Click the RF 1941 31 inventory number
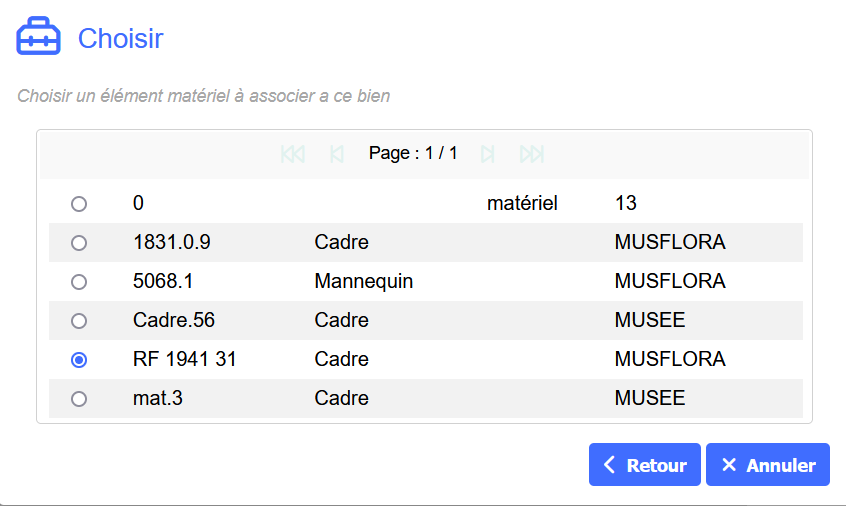This screenshot has height=506, width=846. 184,360
